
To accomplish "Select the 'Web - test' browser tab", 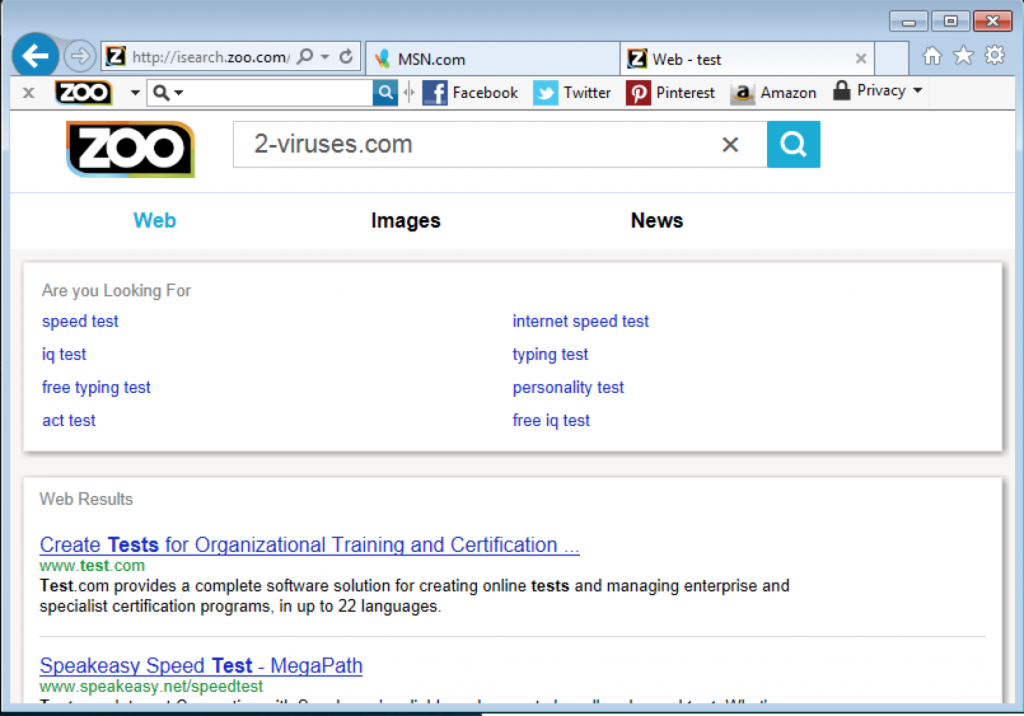I will point(747,59).
